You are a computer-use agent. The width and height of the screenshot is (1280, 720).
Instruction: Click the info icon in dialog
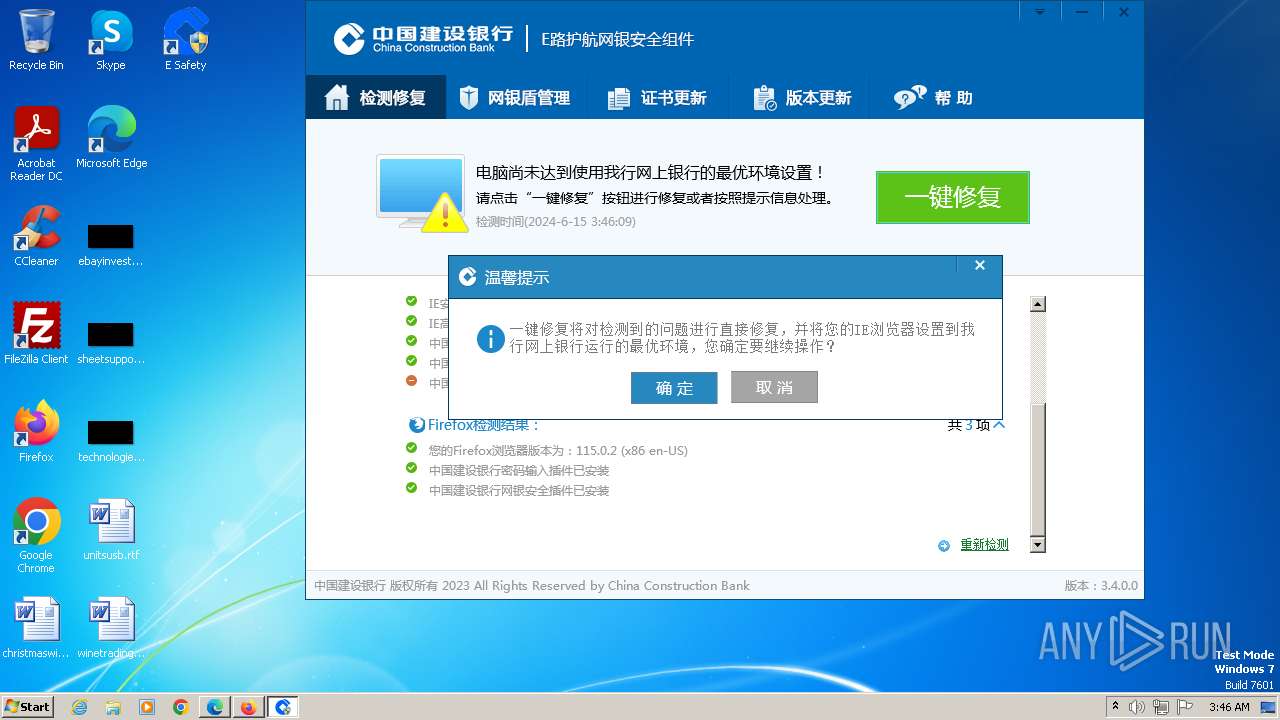pyautogui.click(x=490, y=338)
